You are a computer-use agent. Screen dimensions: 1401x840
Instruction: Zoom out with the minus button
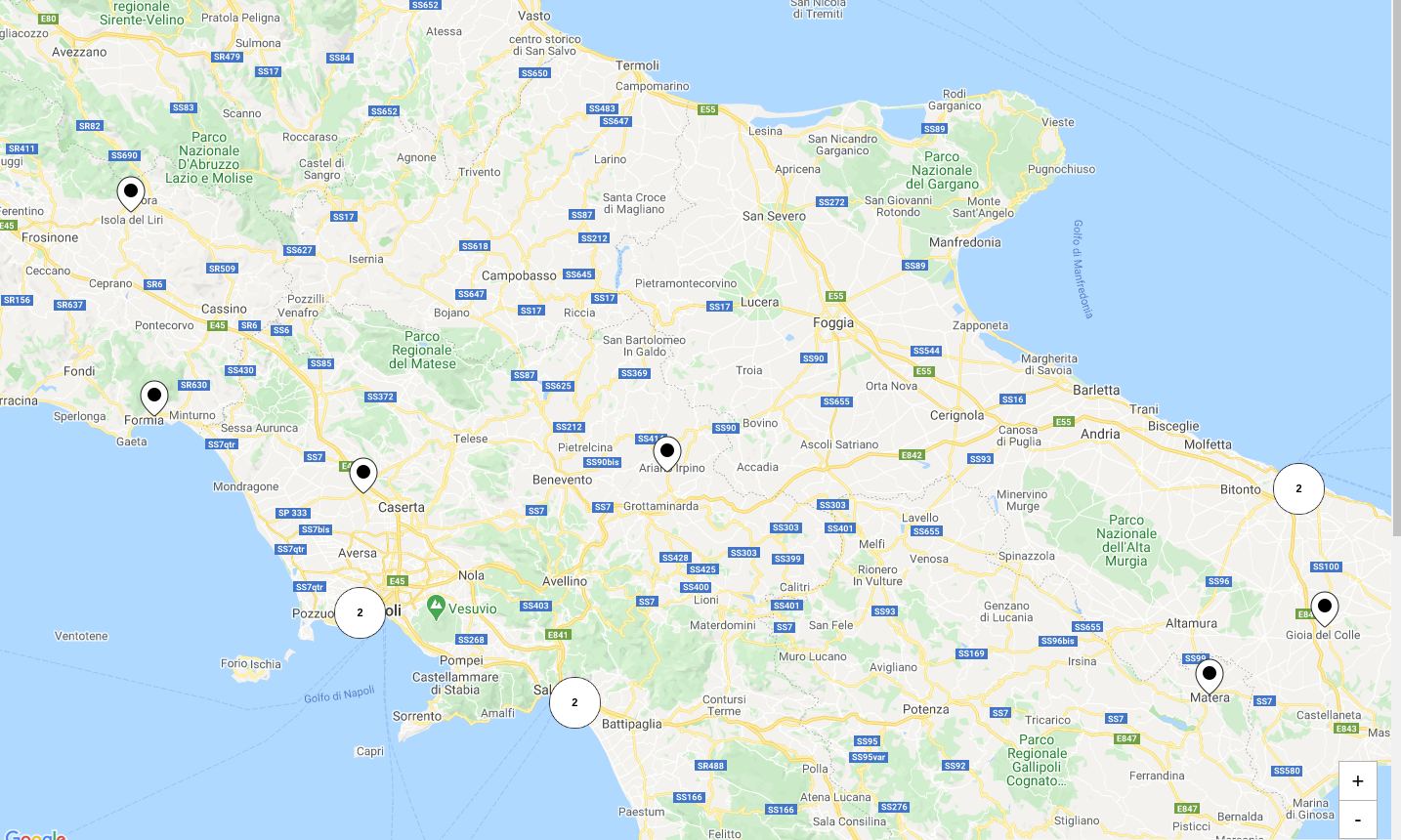[x=1358, y=819]
